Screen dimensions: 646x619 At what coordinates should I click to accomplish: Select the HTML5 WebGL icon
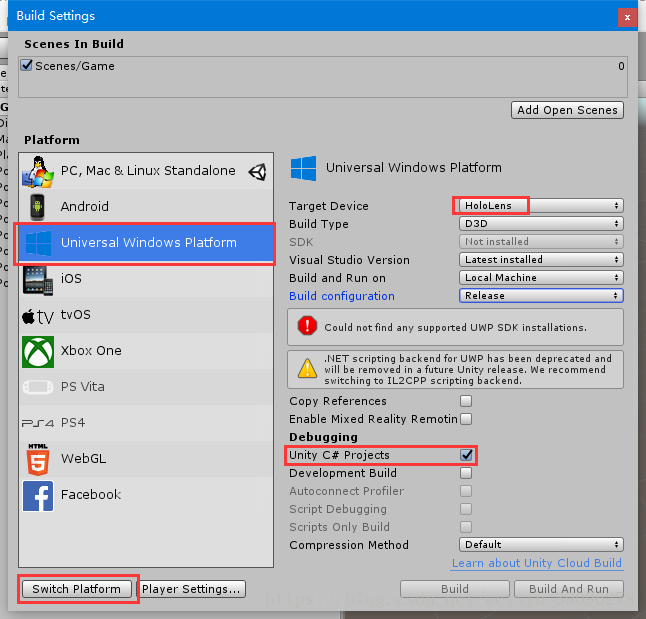pyautogui.click(x=38, y=460)
